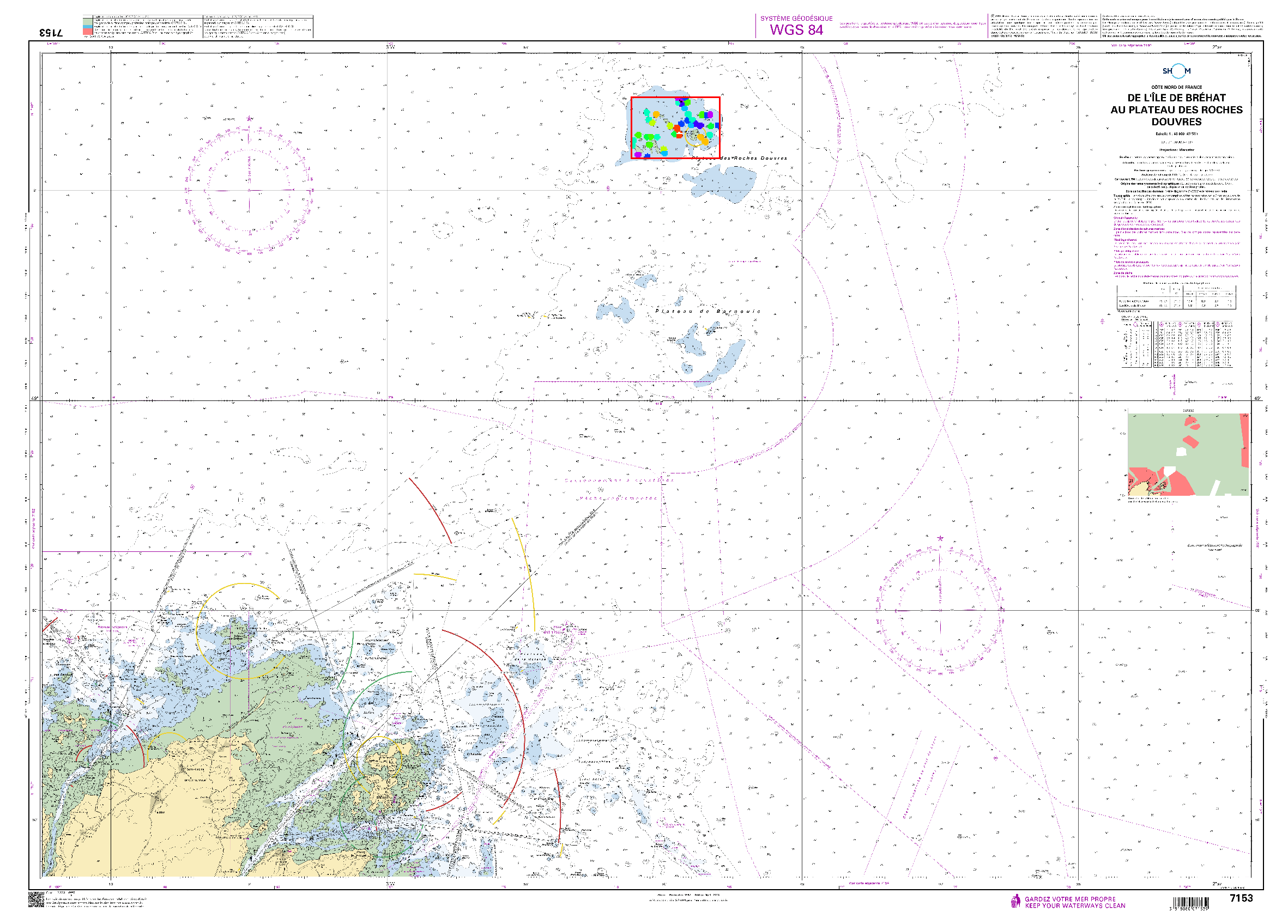Click the 'Keep your waterways clean' text
Viewport: 1288px width, 924px height.
click(x=1074, y=906)
